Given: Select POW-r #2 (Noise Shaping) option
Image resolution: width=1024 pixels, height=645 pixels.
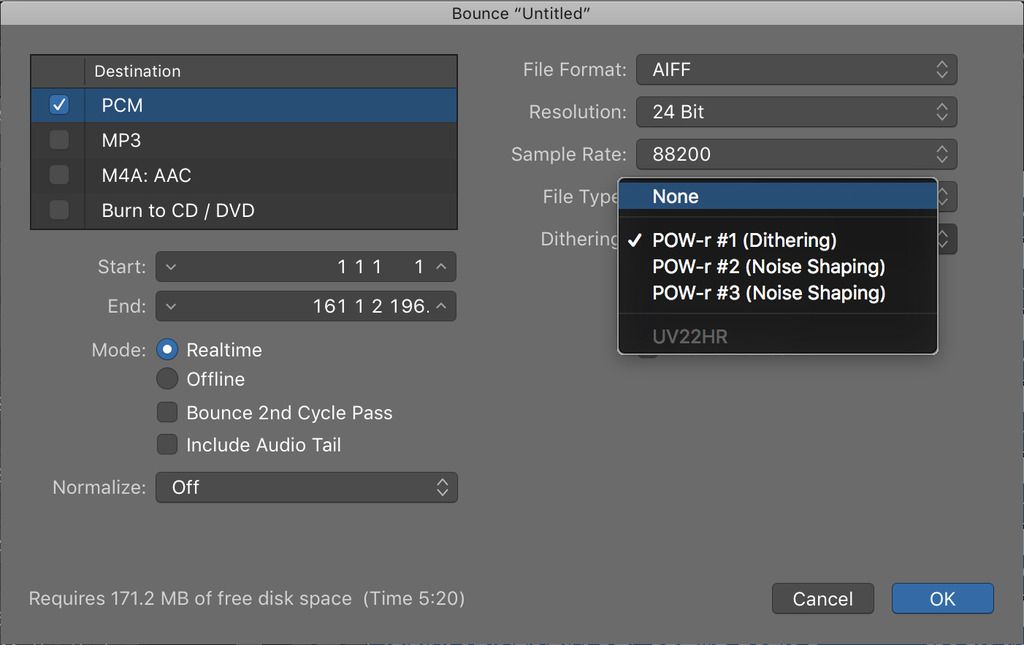Looking at the screenshot, I should (768, 267).
